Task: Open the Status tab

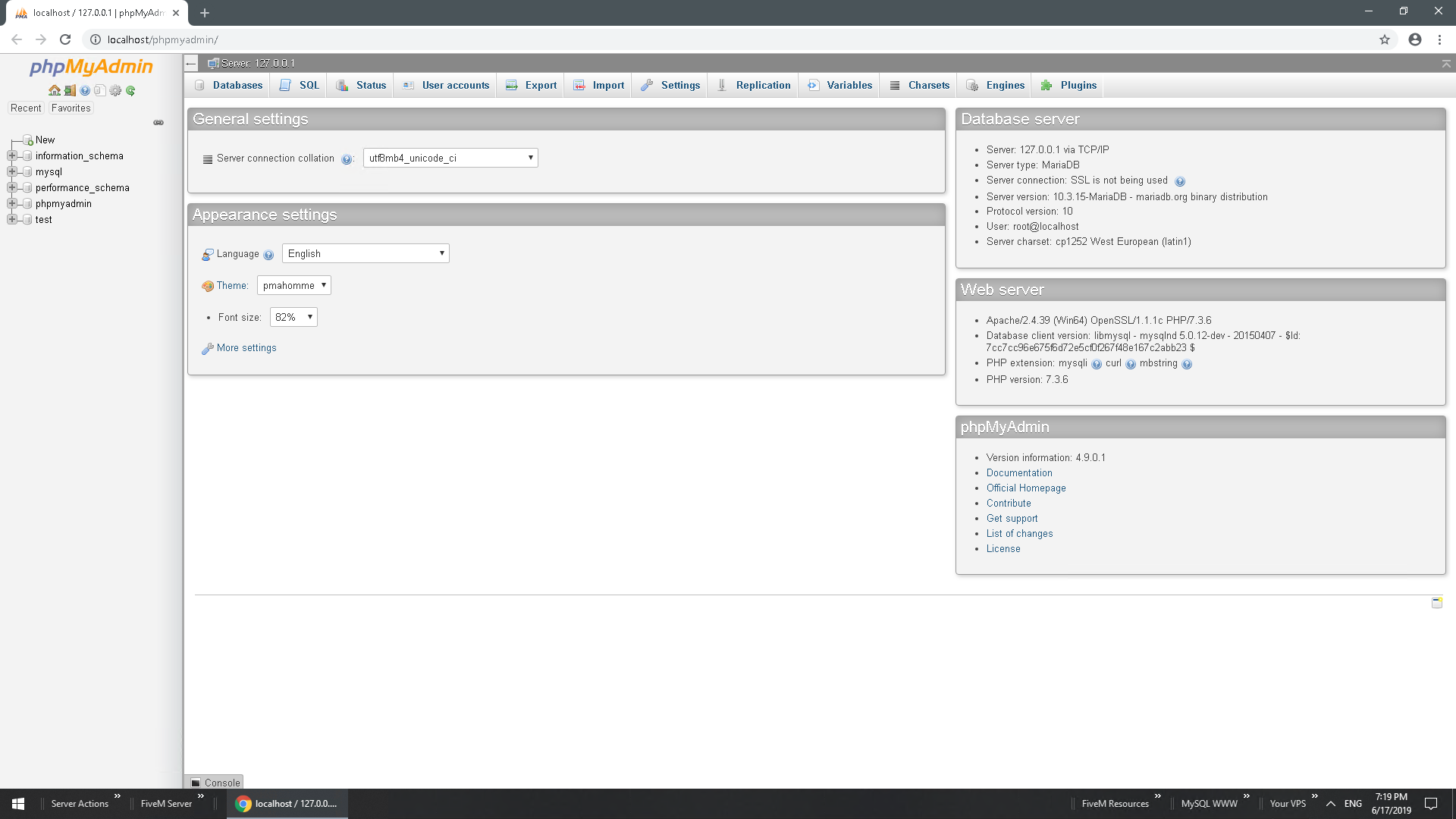Action: point(361,86)
